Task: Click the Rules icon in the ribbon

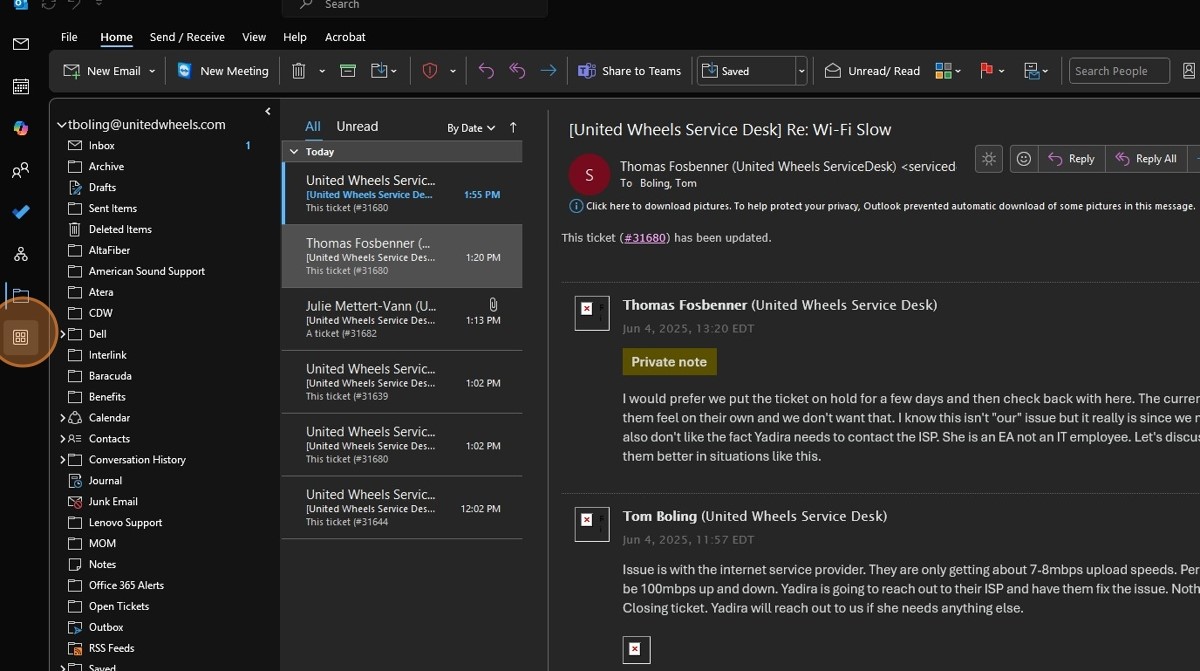Action: tap(1032, 71)
